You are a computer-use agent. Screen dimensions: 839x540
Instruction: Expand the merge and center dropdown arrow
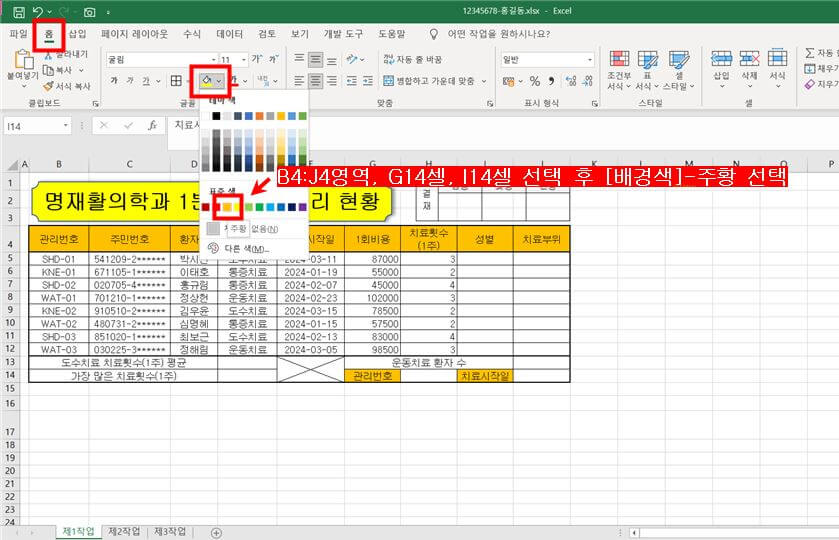(484, 81)
